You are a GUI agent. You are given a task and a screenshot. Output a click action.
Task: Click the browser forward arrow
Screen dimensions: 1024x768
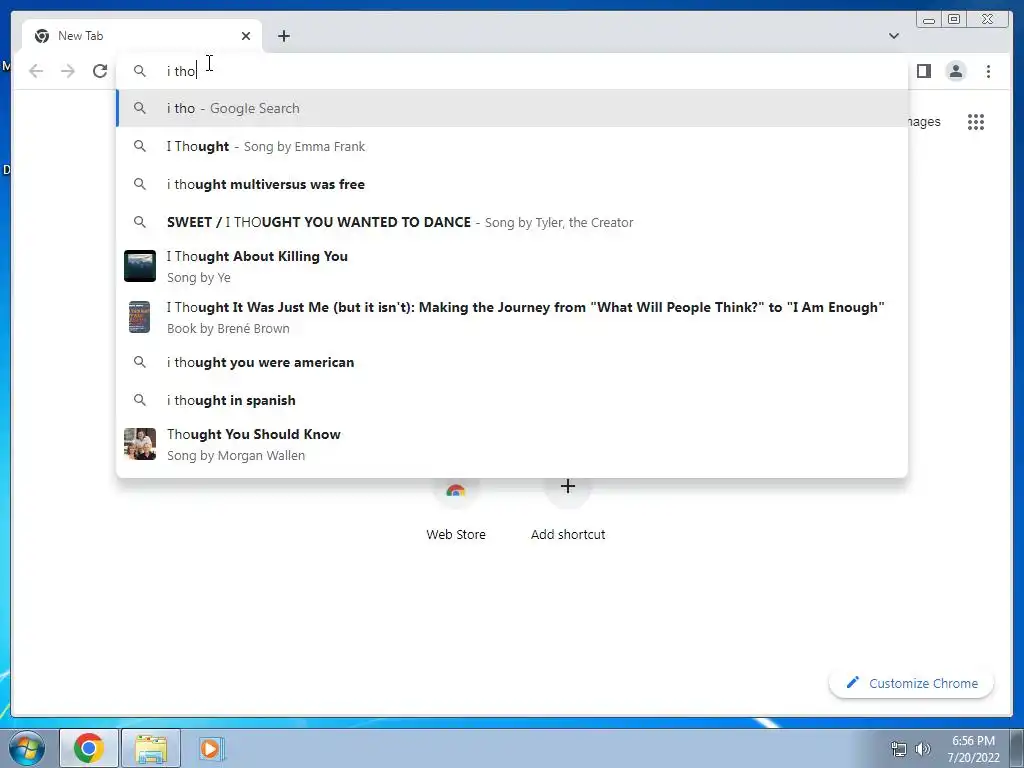pyautogui.click(x=68, y=71)
